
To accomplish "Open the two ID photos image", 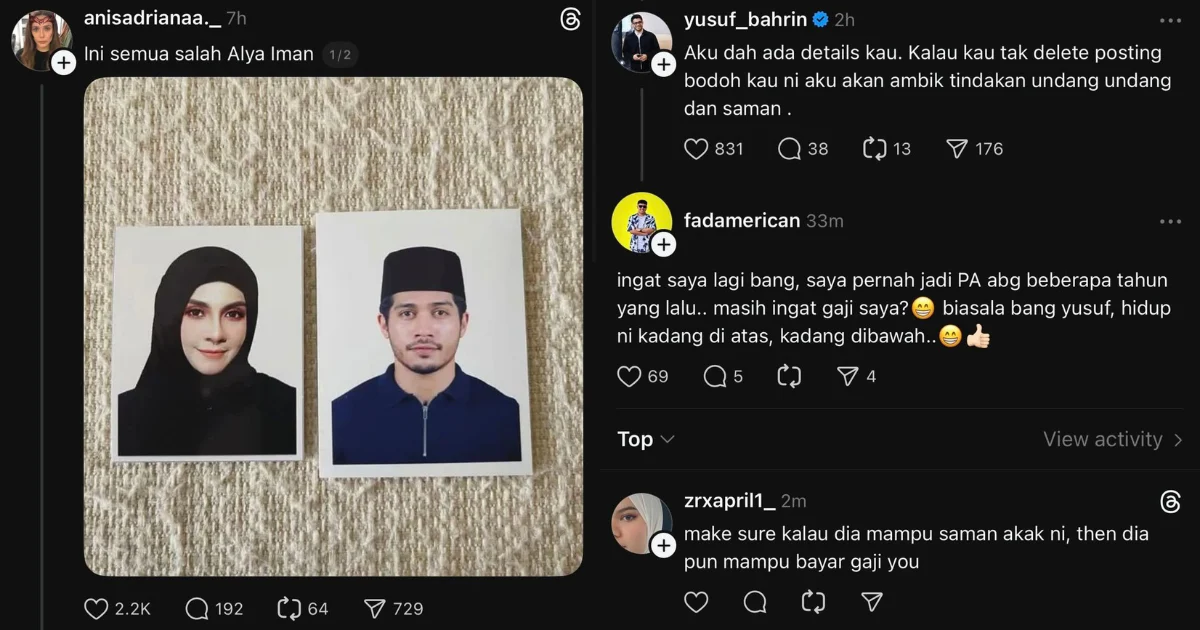I will 333,326.
